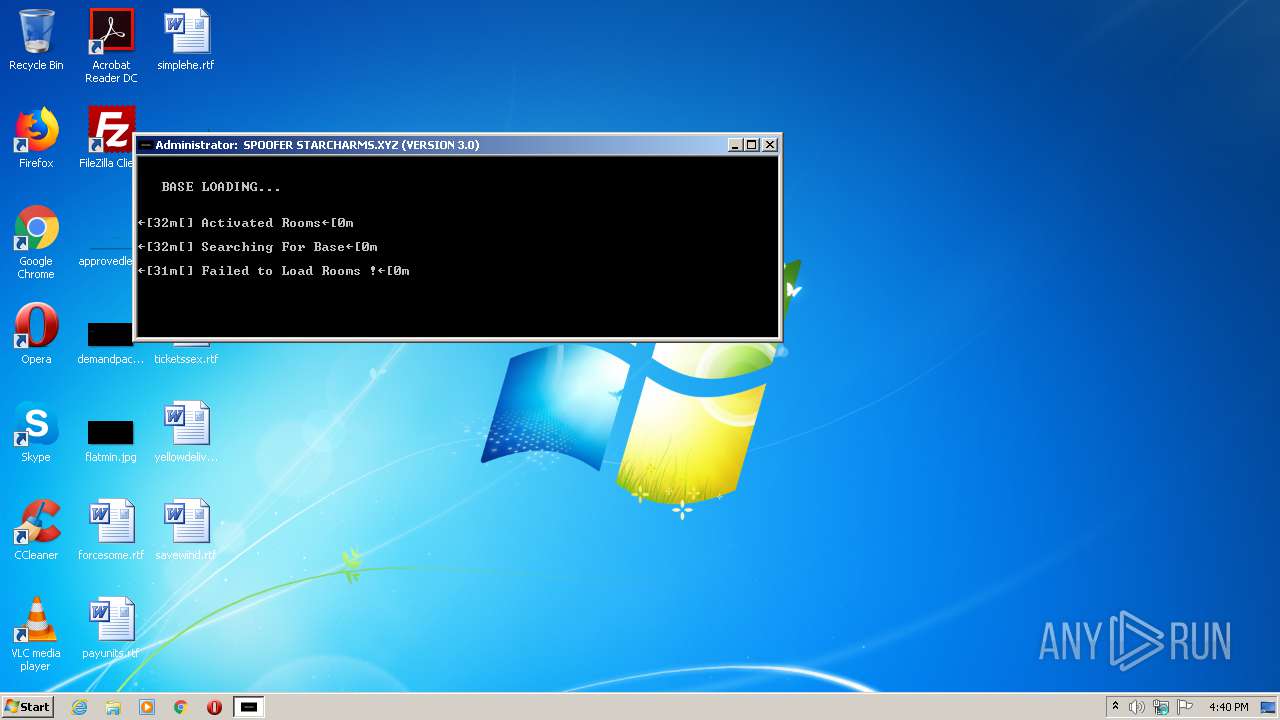Click the 'Failed to Load Rooms' line
This screenshot has width=1280, height=720.
273,271
